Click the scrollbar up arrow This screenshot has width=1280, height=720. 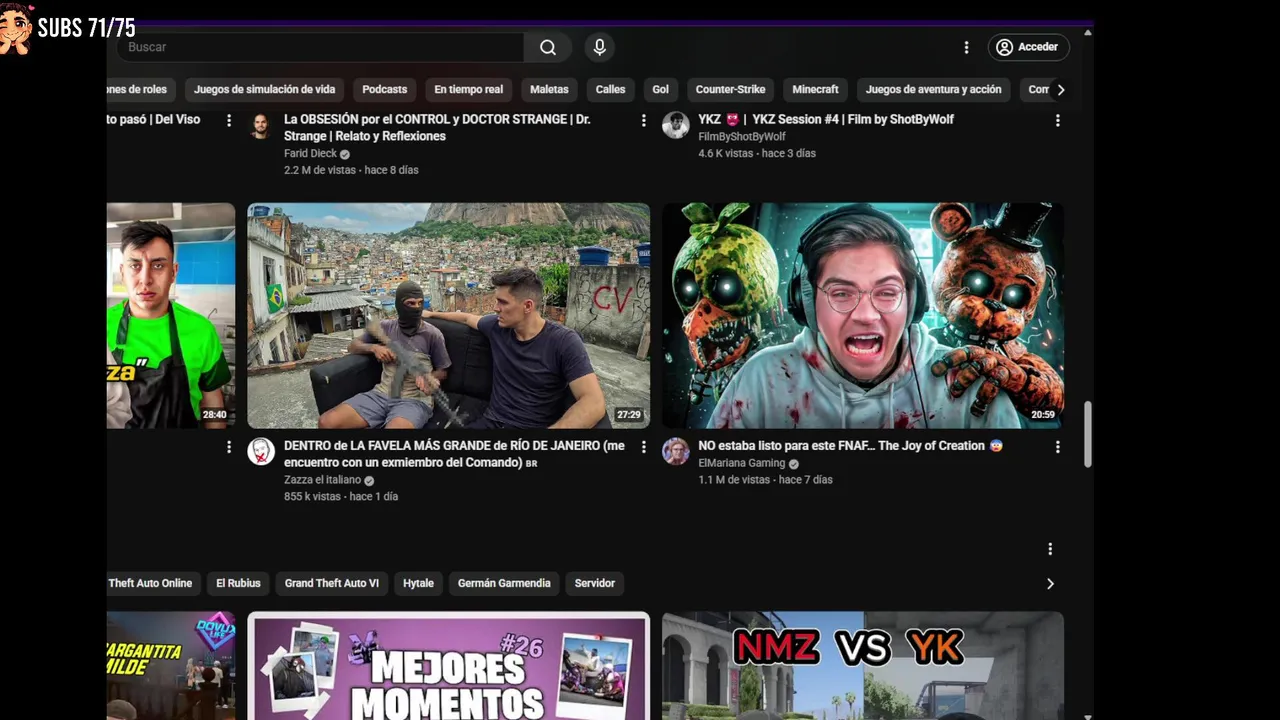pyautogui.click(x=1087, y=33)
